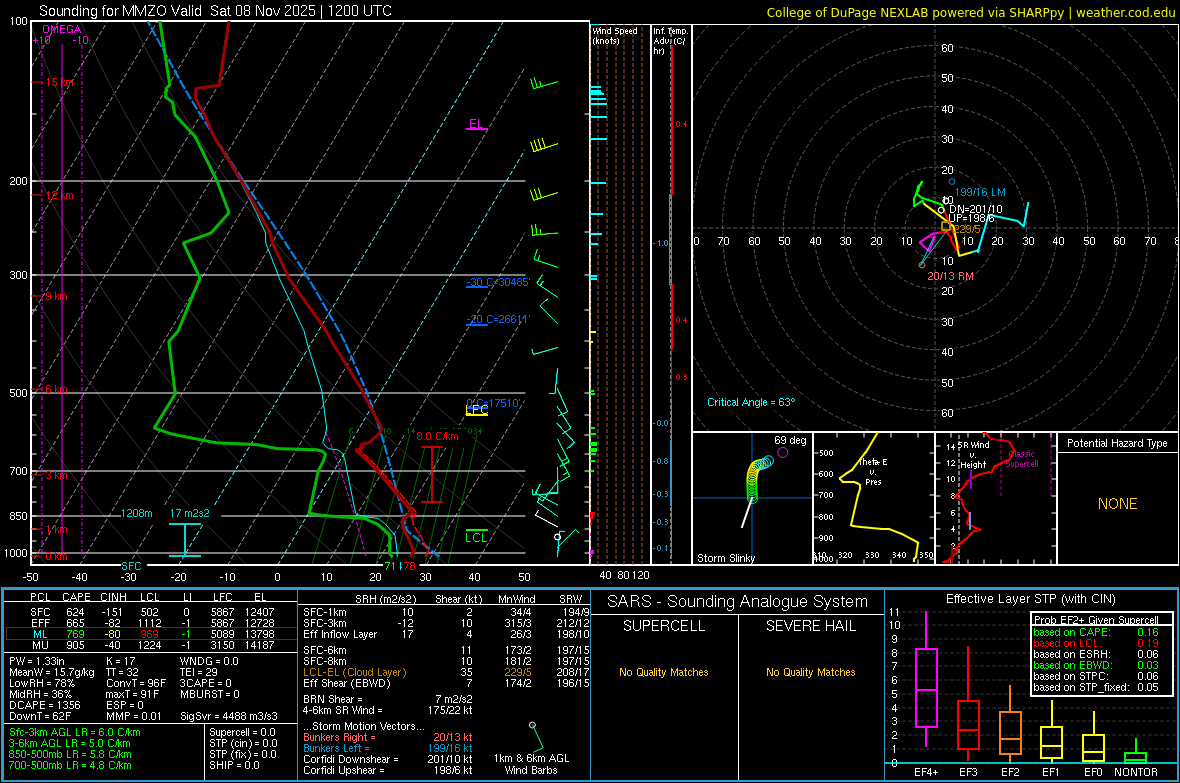Select the Eff Inflow Layer row
This screenshot has width=1180, height=783.
(x=446, y=634)
